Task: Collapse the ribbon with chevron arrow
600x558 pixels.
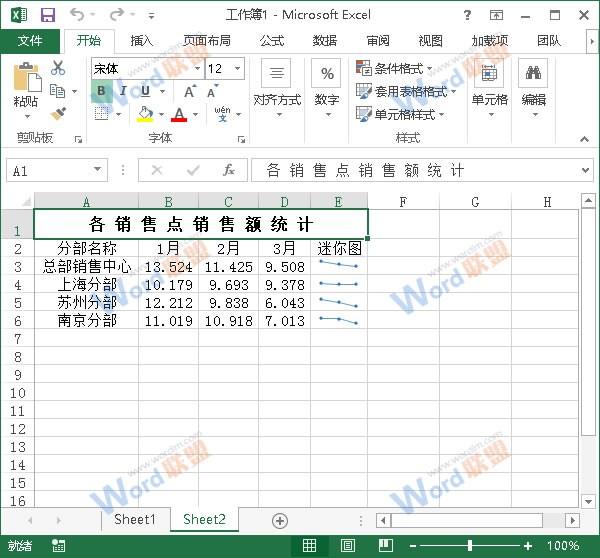Action: tap(584, 139)
